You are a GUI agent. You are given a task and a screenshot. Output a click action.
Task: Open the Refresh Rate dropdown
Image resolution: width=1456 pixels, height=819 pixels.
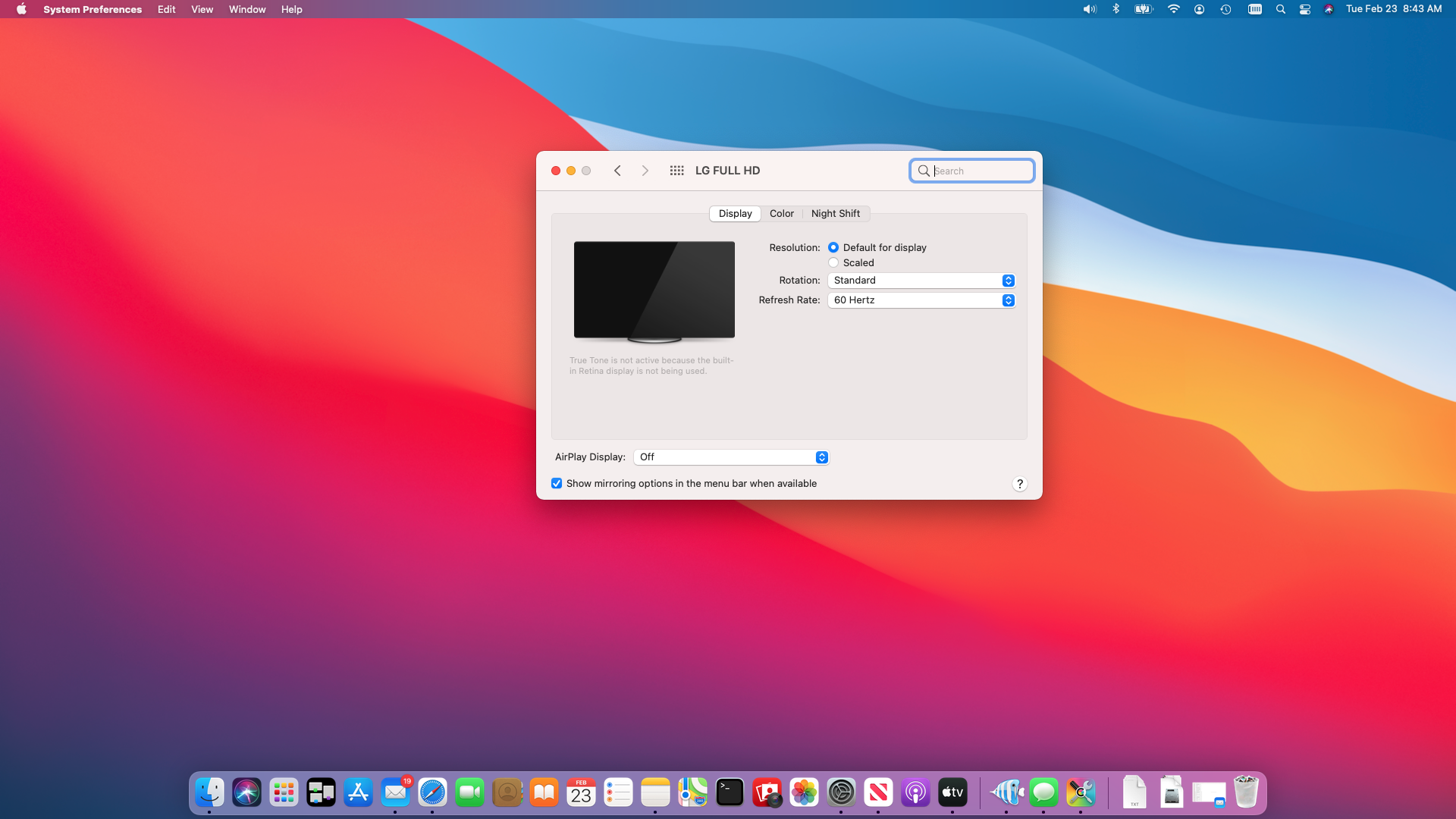(921, 300)
